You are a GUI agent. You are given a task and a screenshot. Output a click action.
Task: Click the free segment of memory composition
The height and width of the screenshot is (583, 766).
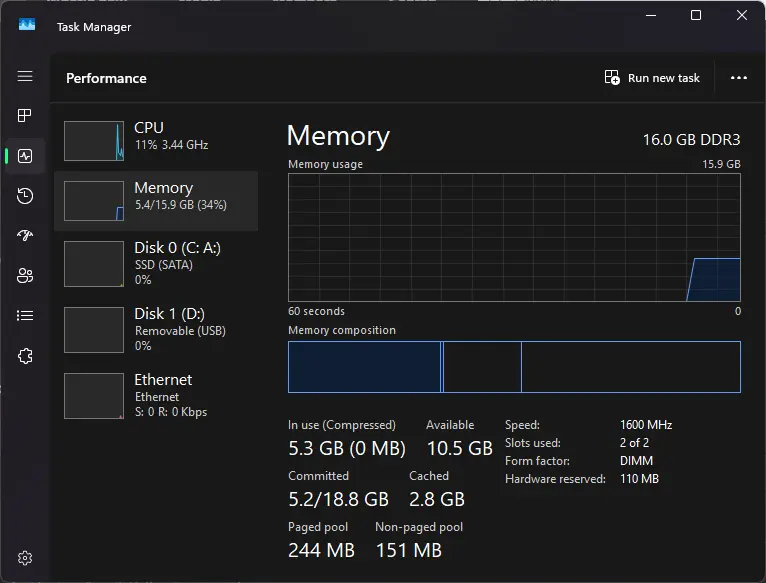point(631,367)
